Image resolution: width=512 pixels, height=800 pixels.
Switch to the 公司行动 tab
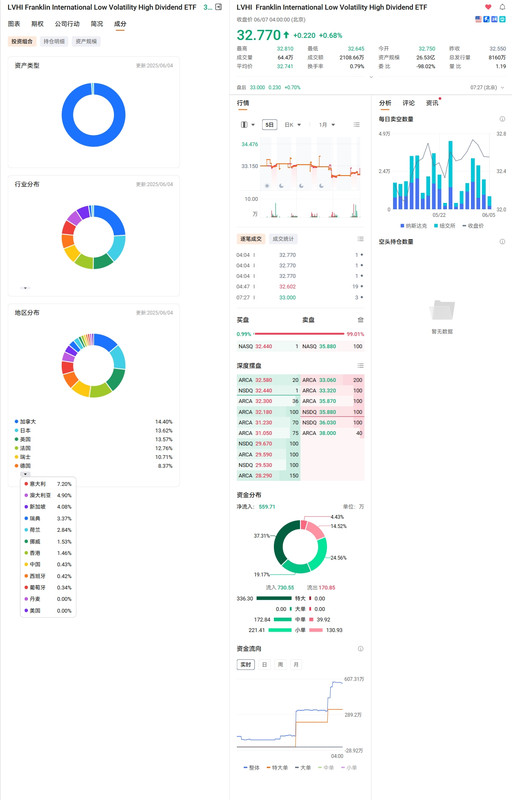(67, 24)
